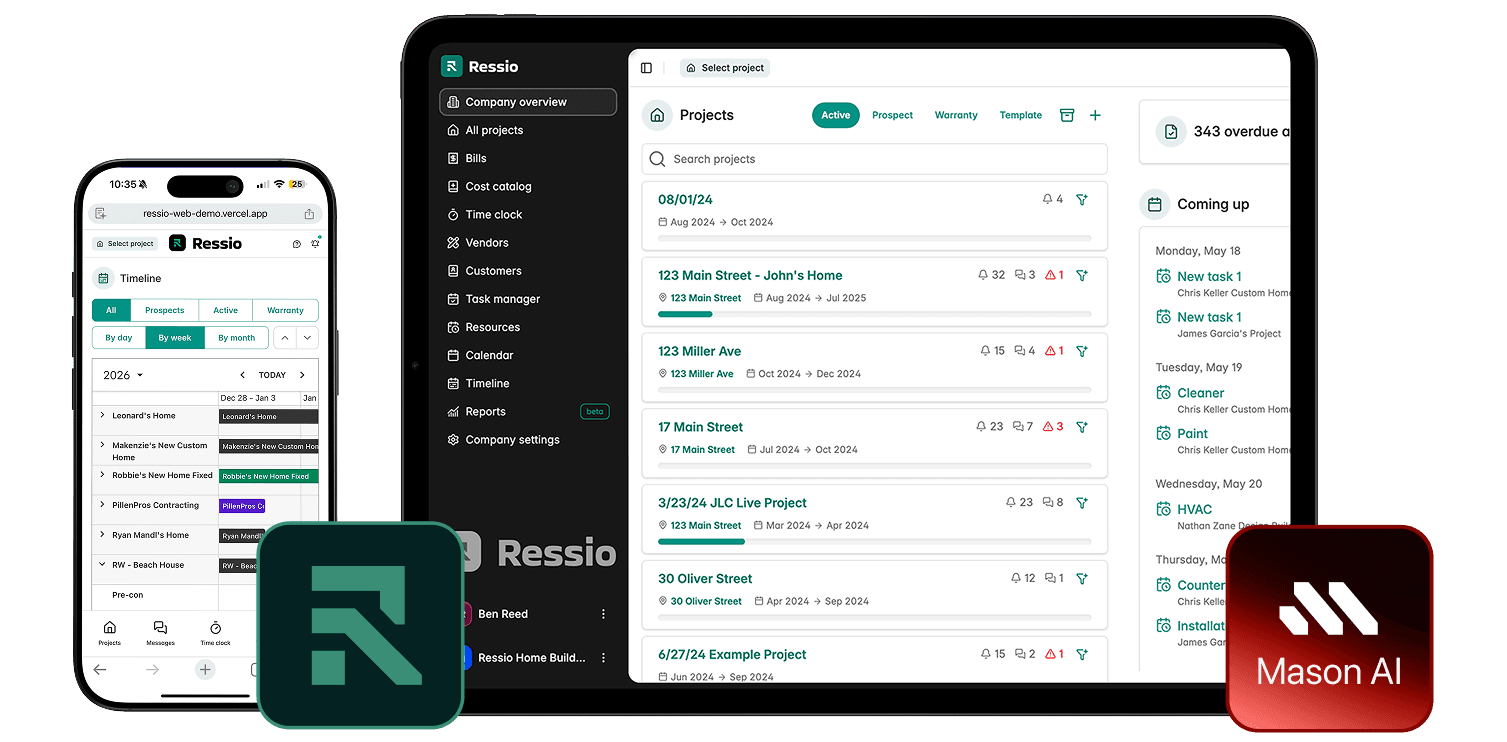Select Active filter on phone Timeline
1507x742 pixels.
coord(226,310)
